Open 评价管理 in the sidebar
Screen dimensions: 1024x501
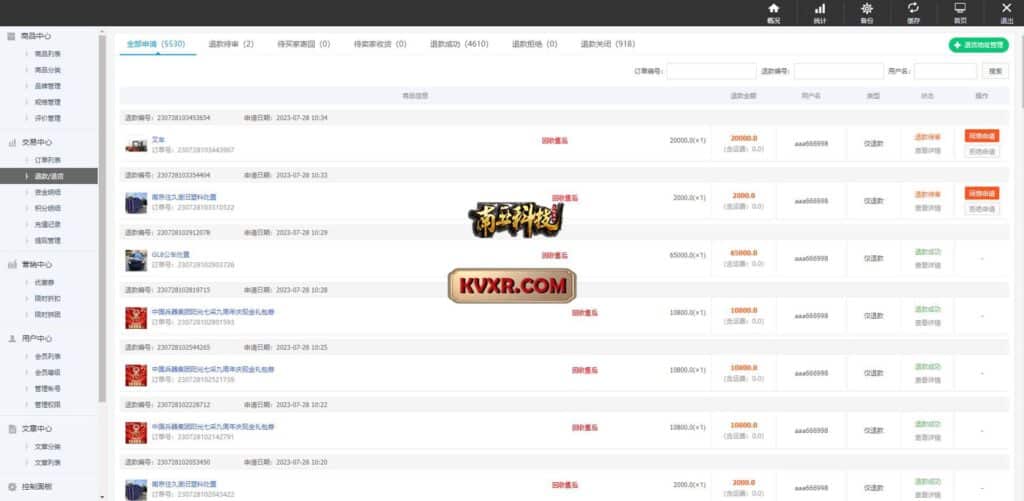coord(47,118)
